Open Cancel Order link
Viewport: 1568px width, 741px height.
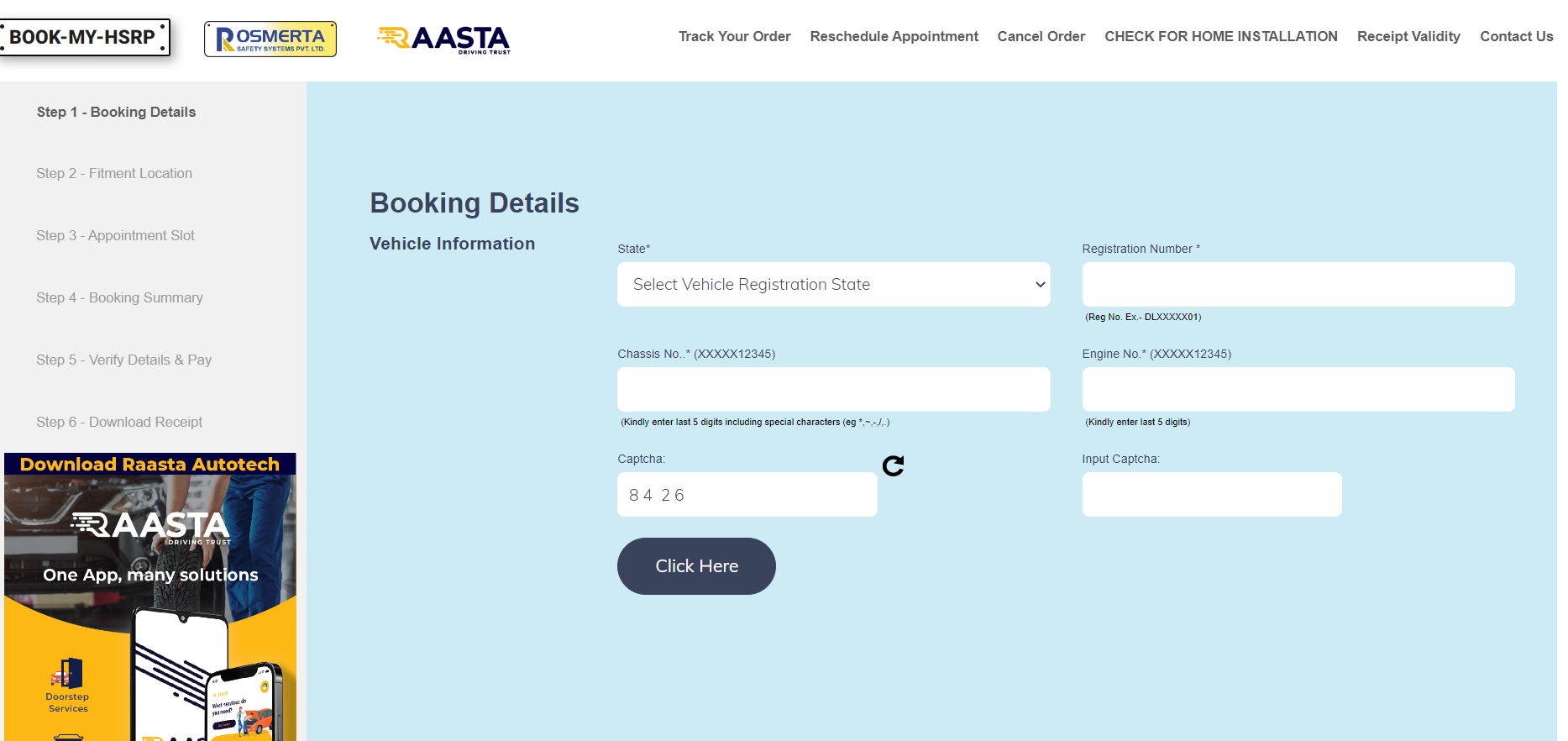(1041, 37)
